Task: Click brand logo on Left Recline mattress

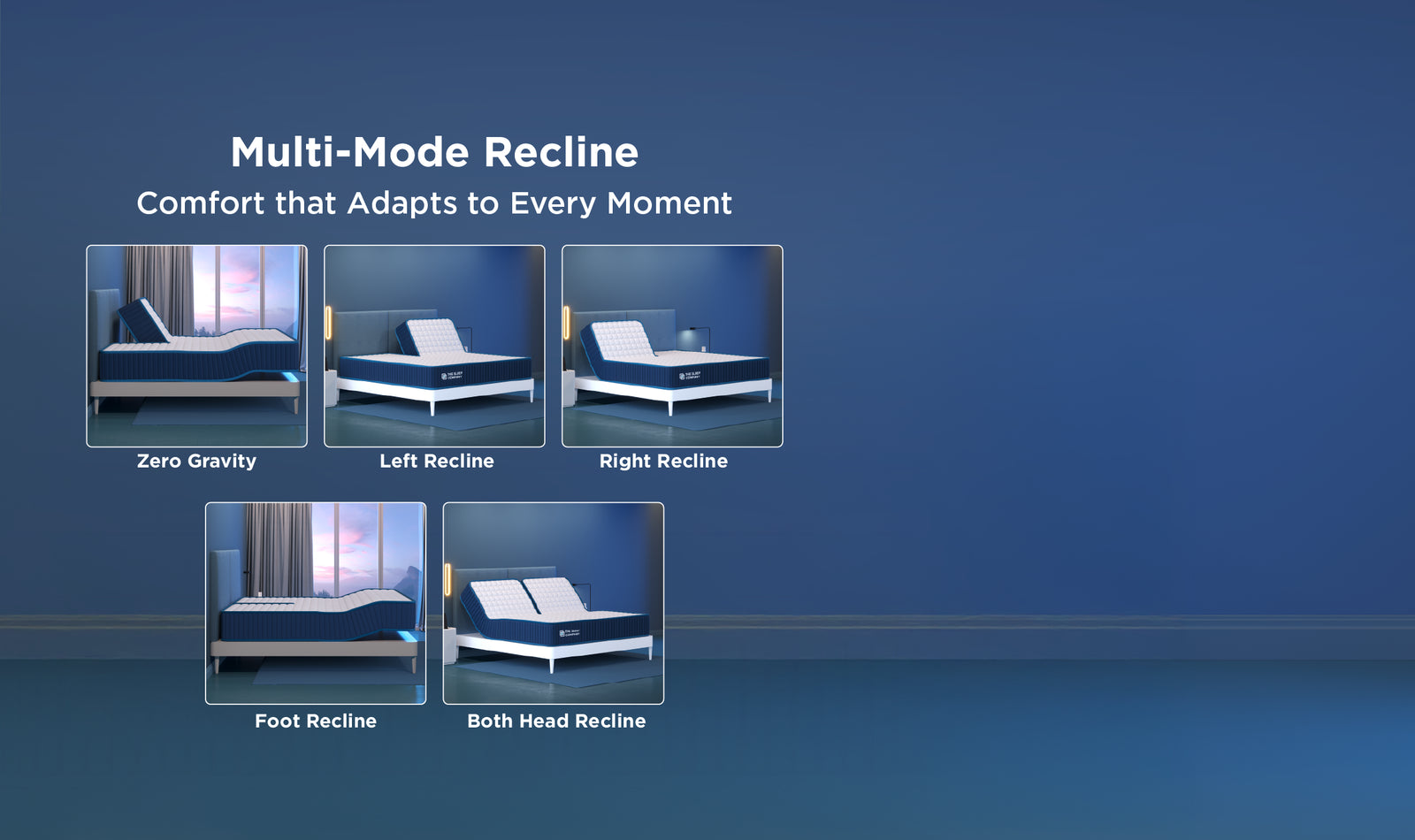Action: [x=451, y=376]
